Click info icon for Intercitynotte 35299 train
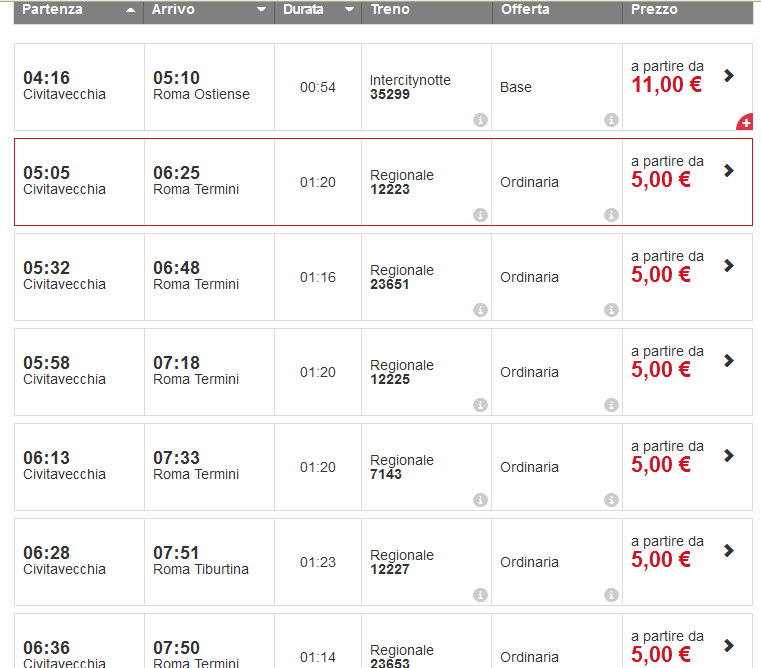The image size is (761, 668). click(480, 120)
